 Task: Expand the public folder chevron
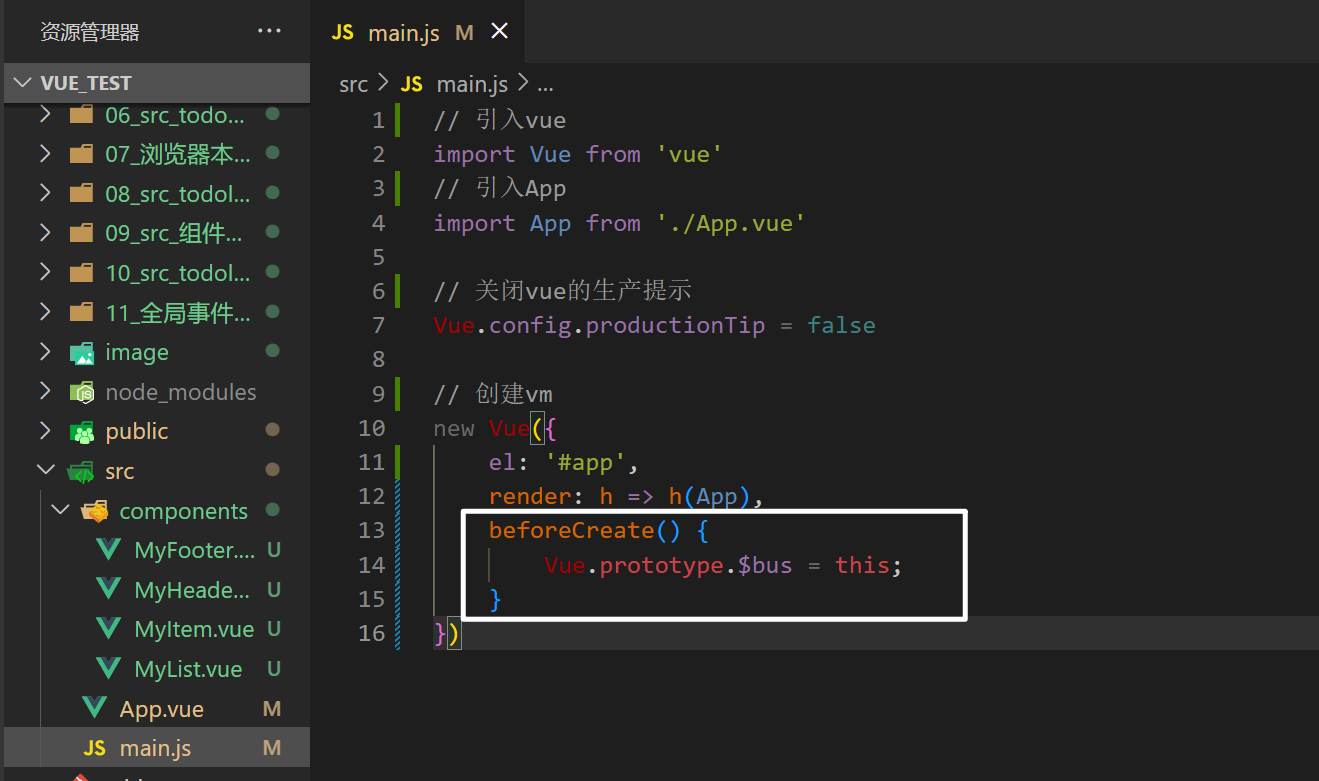click(x=45, y=431)
